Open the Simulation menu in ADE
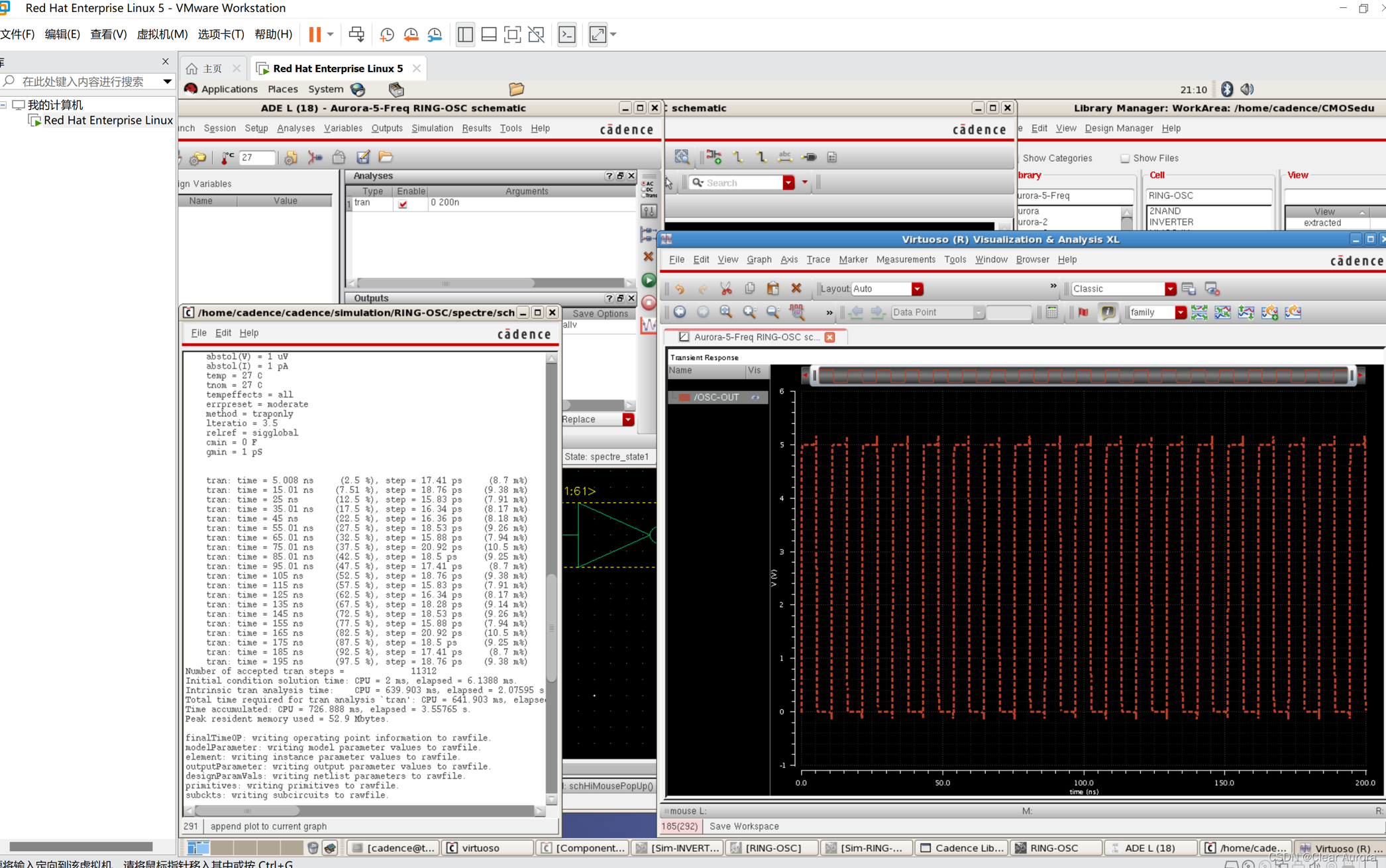 coord(432,129)
